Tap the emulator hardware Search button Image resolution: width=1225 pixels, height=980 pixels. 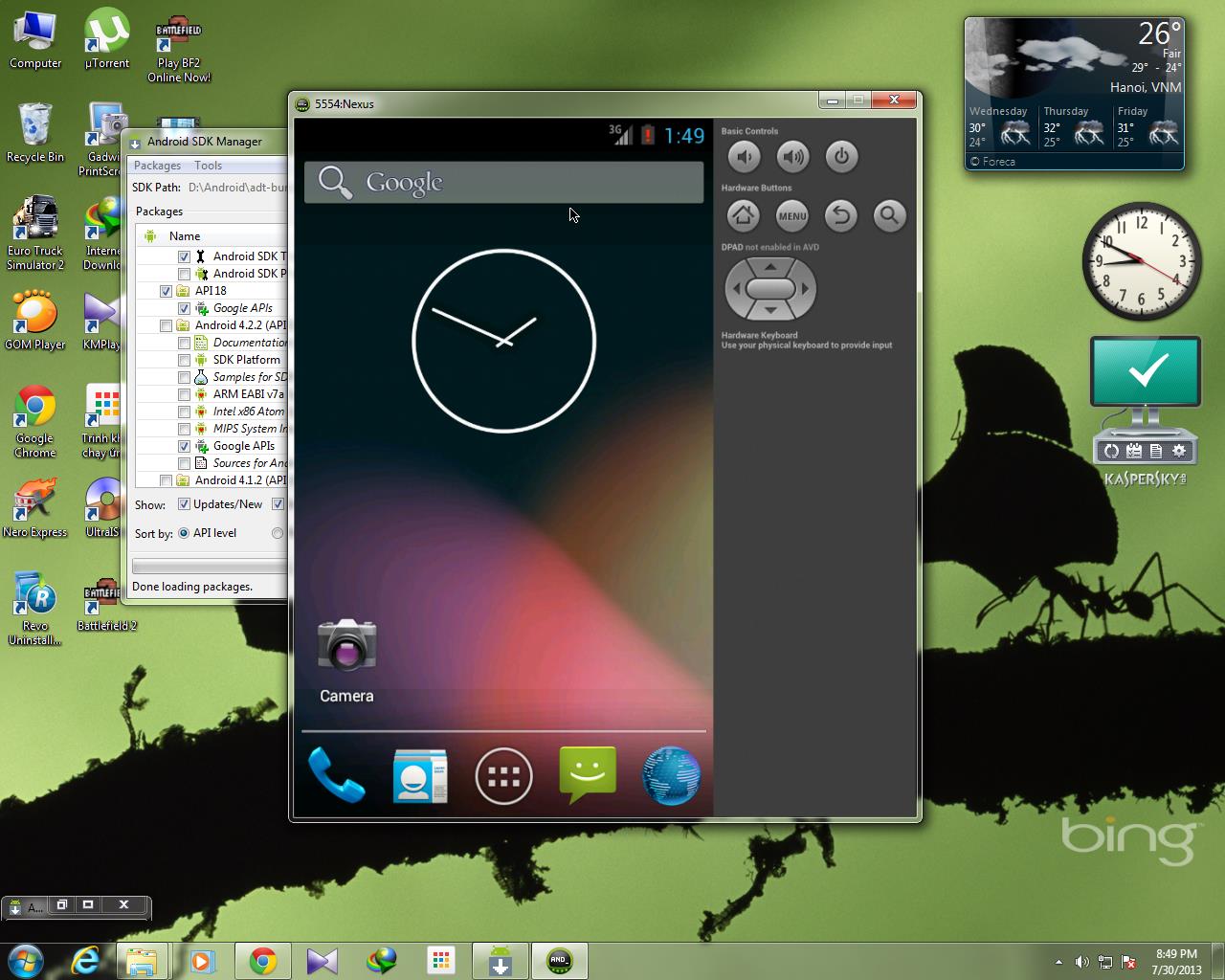click(x=890, y=215)
